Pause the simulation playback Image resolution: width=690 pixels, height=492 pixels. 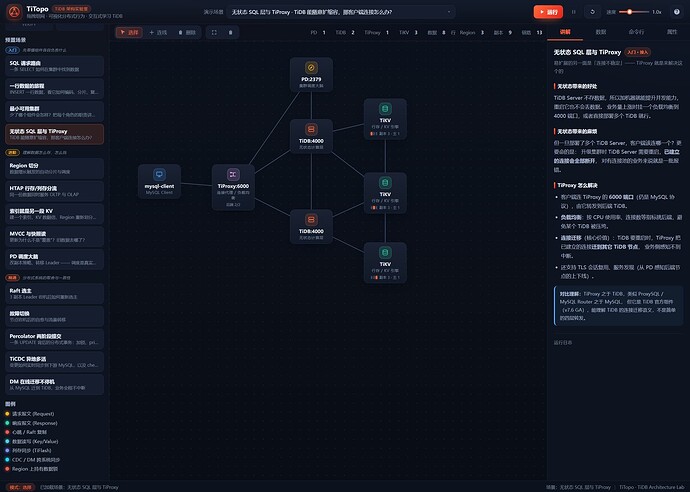click(x=573, y=12)
